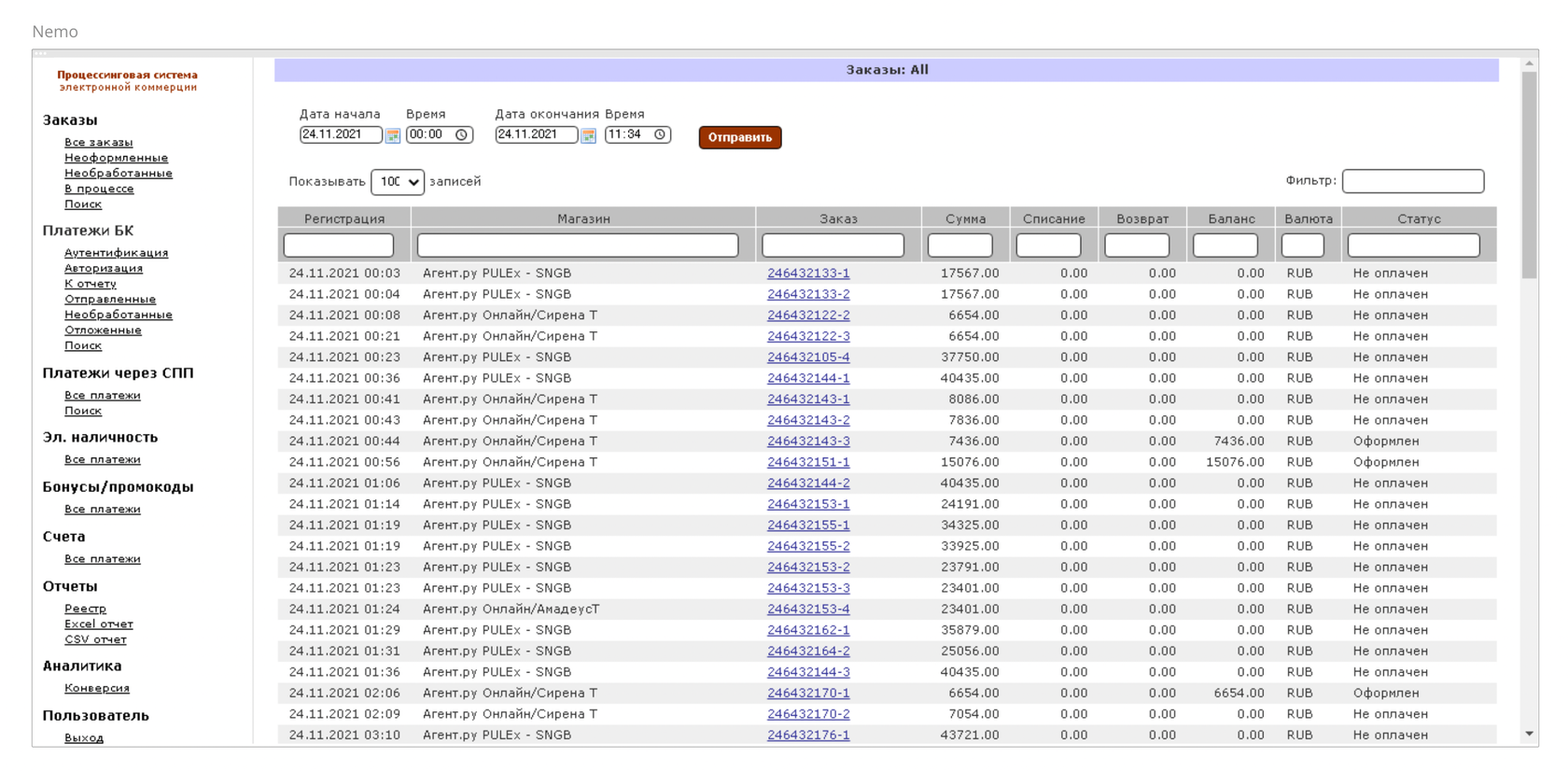Image resolution: width=1568 pixels, height=771 pixels.
Task: Open Все платежи under Эл. наличность
Action: pos(102,460)
